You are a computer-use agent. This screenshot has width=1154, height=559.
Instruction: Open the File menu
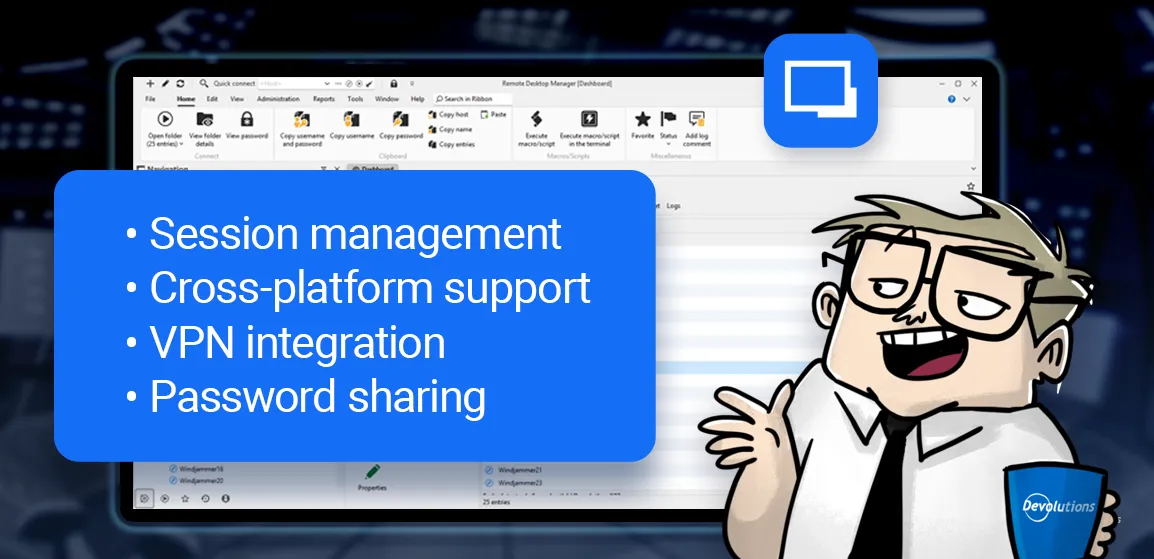point(150,99)
